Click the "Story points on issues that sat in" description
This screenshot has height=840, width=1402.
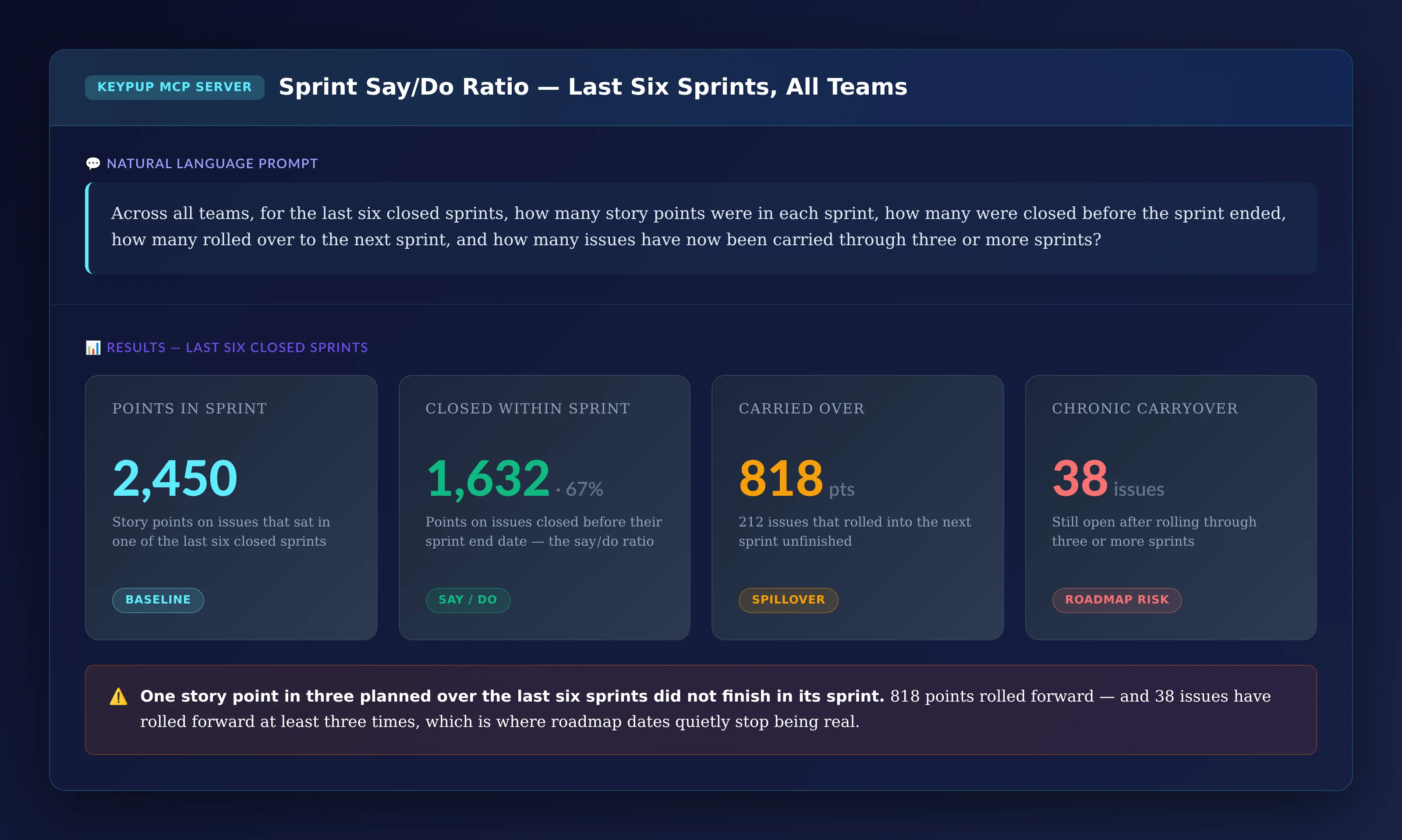tap(221, 532)
